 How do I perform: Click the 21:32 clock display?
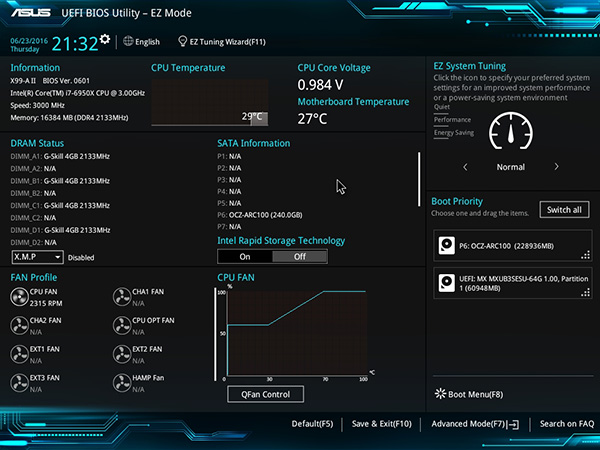[x=75, y=44]
